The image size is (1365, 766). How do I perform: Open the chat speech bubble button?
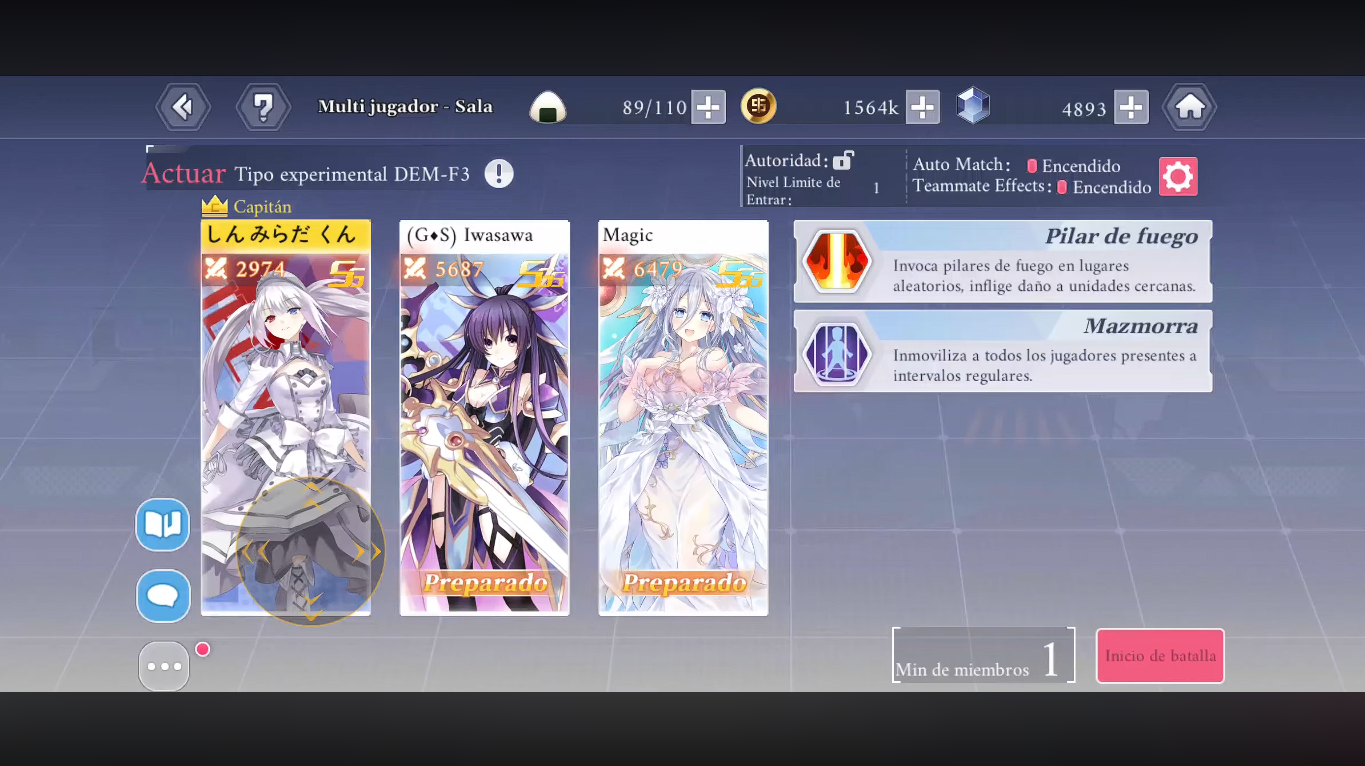click(163, 596)
